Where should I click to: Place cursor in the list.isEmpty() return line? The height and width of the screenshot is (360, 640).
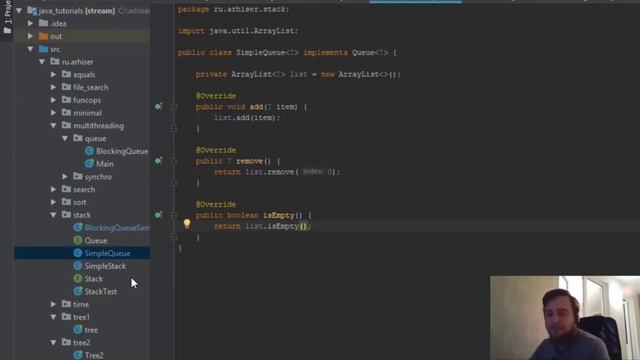tap(262, 226)
